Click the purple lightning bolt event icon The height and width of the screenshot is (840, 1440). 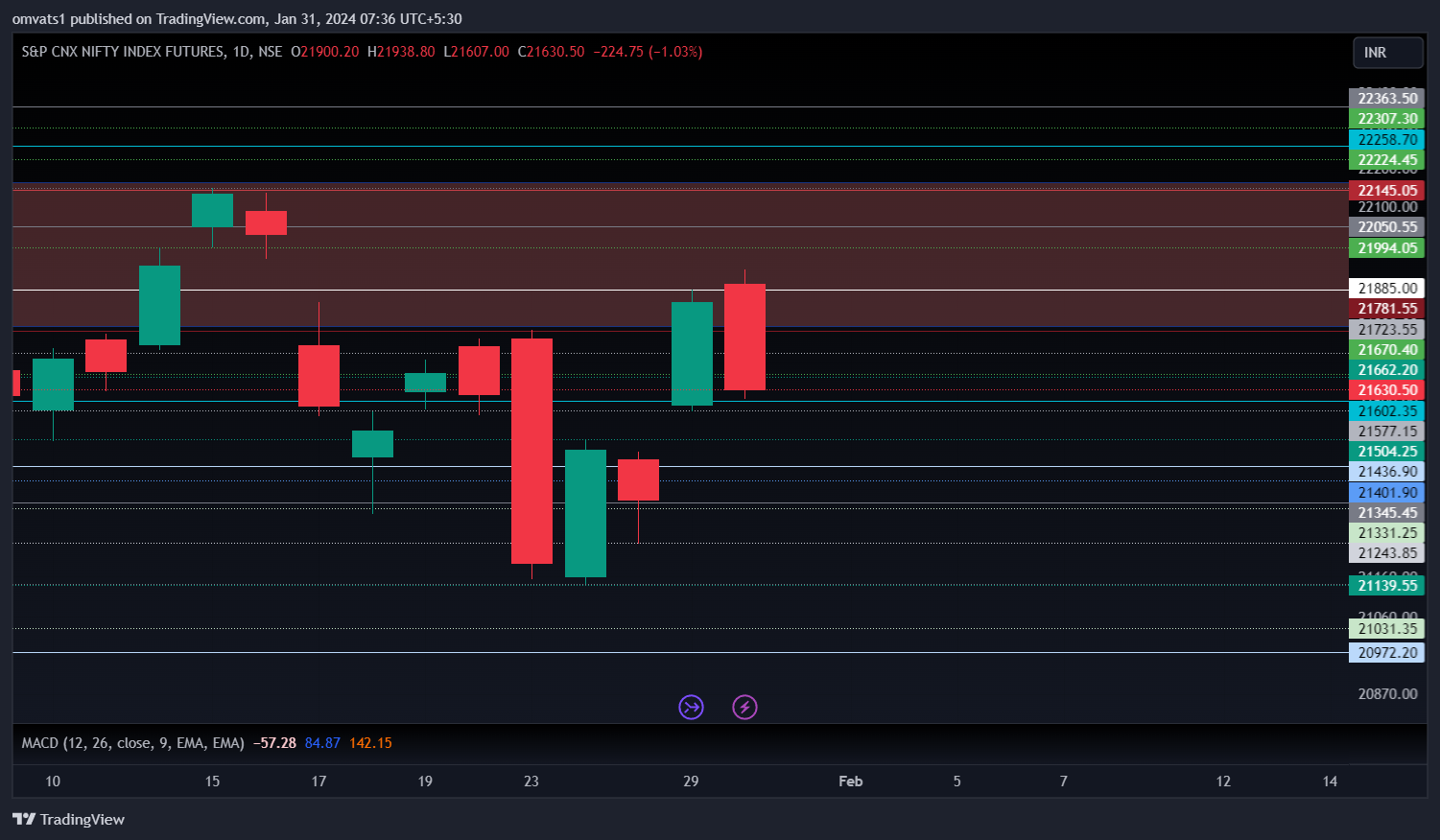tap(744, 708)
